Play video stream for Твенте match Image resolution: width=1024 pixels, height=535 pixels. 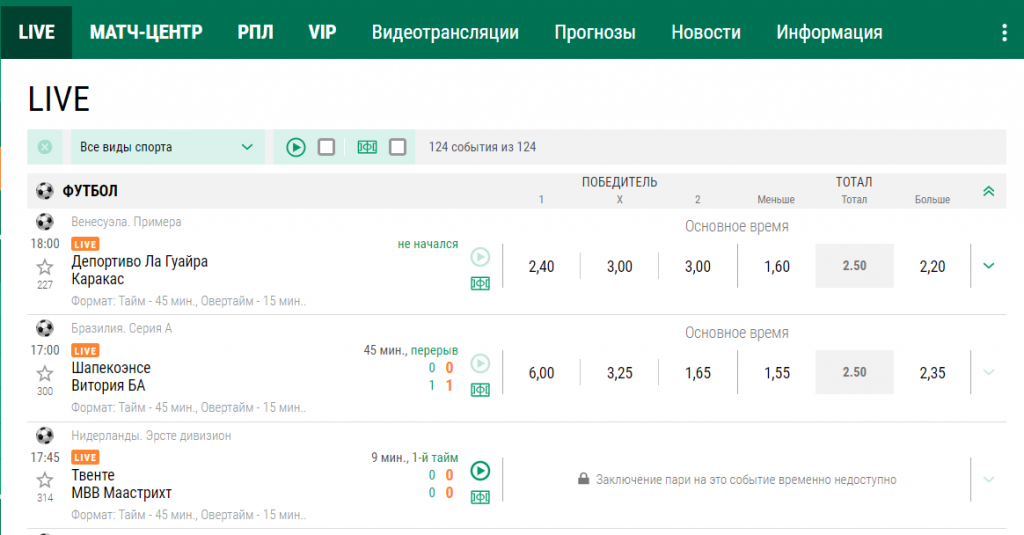coord(480,471)
